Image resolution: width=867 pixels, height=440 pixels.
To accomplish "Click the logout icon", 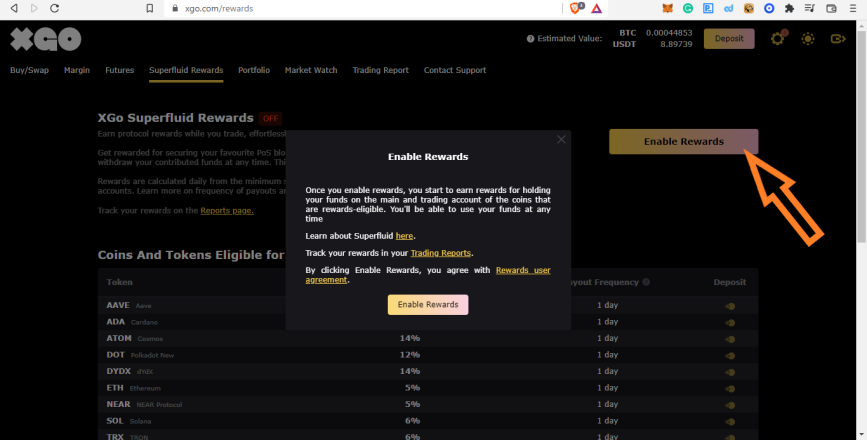I will [838, 39].
